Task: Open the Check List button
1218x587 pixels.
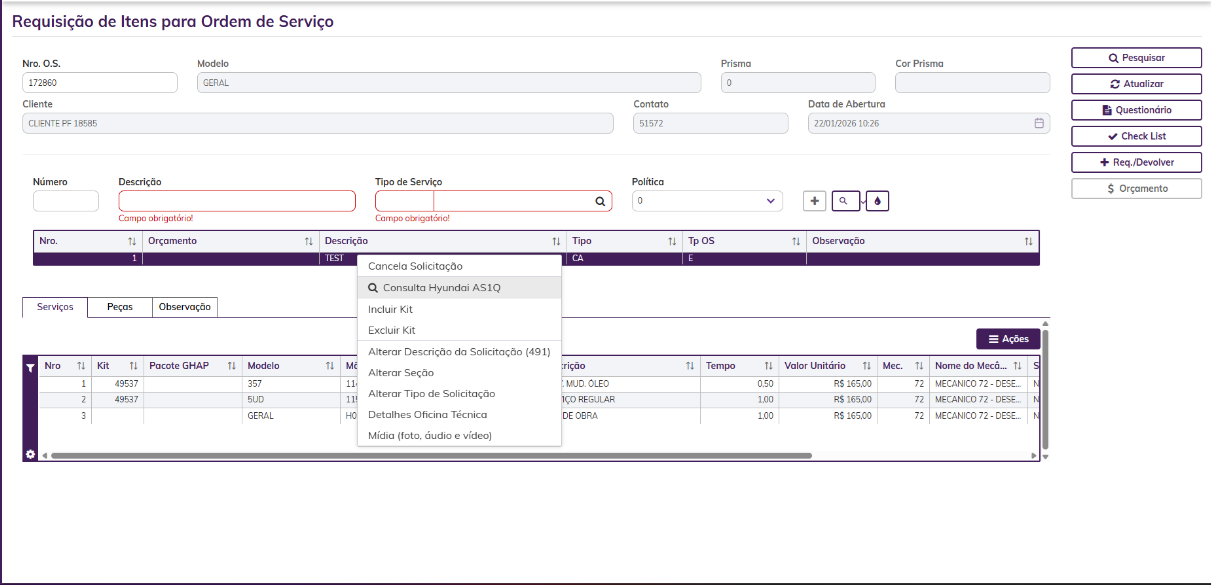Action: click(x=1136, y=136)
